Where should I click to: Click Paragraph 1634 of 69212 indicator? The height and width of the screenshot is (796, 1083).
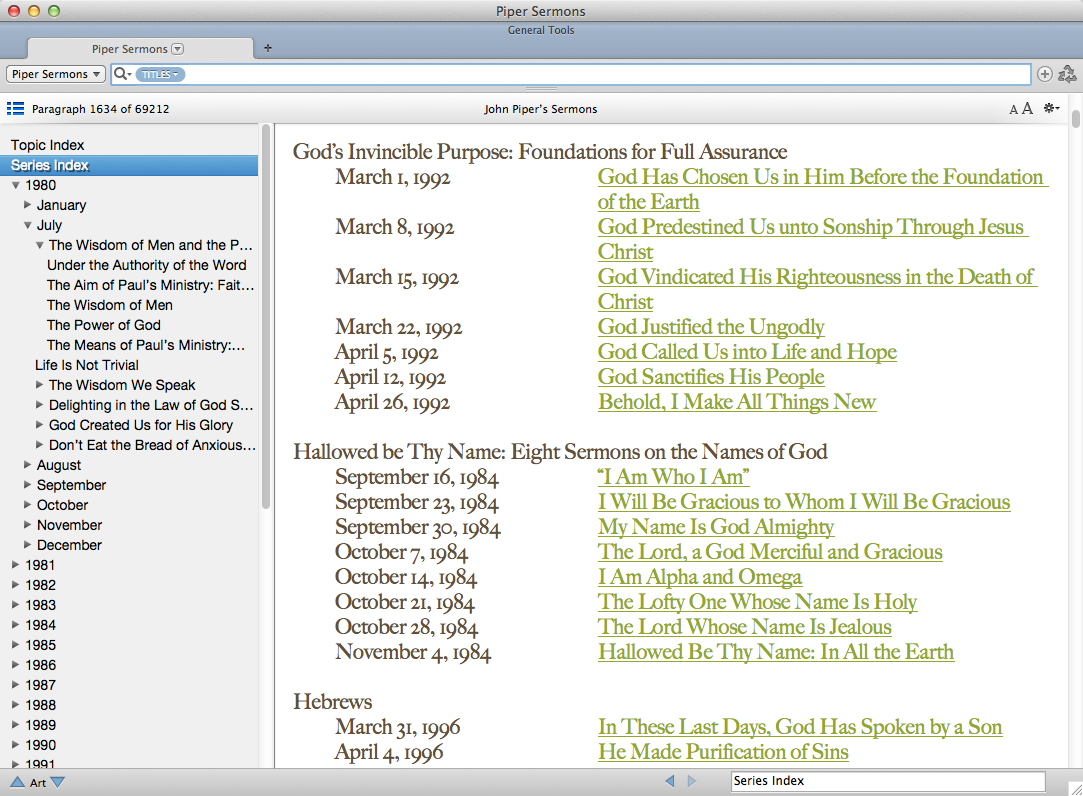pyautogui.click(x=100, y=109)
